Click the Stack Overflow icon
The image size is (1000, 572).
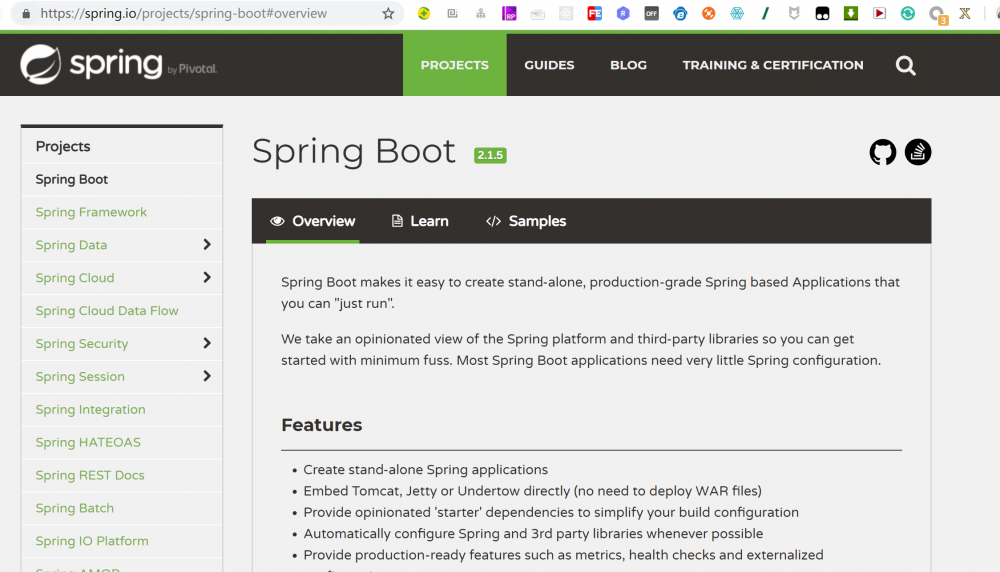(918, 152)
